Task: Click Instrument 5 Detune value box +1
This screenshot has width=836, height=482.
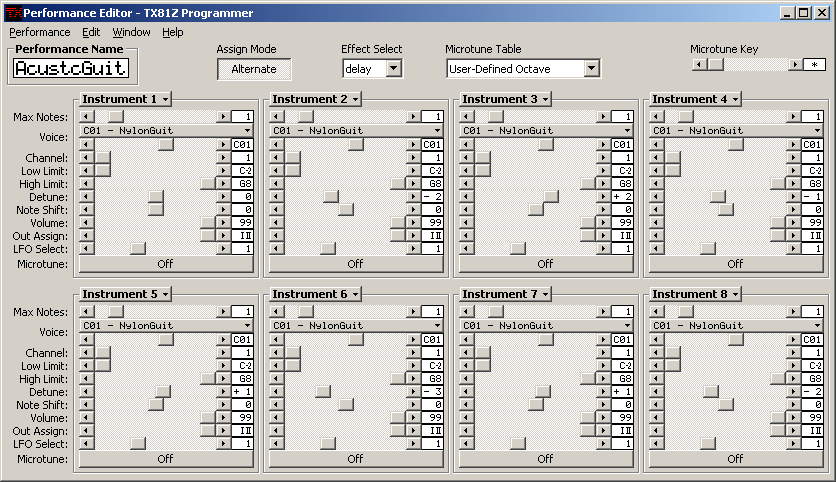Action: [x=243, y=392]
